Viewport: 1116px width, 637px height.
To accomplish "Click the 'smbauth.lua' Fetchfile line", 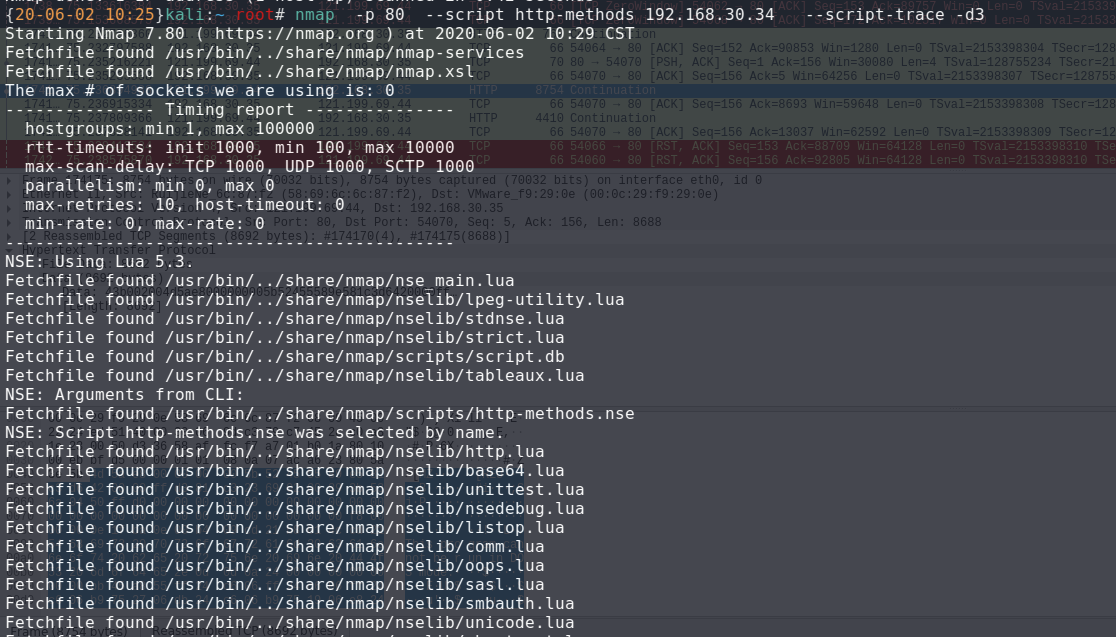I will [x=290, y=603].
